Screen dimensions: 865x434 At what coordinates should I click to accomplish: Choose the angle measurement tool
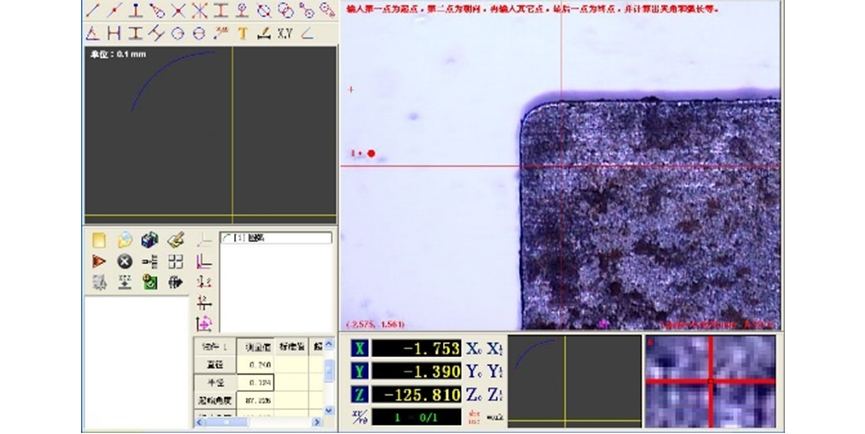[x=307, y=33]
